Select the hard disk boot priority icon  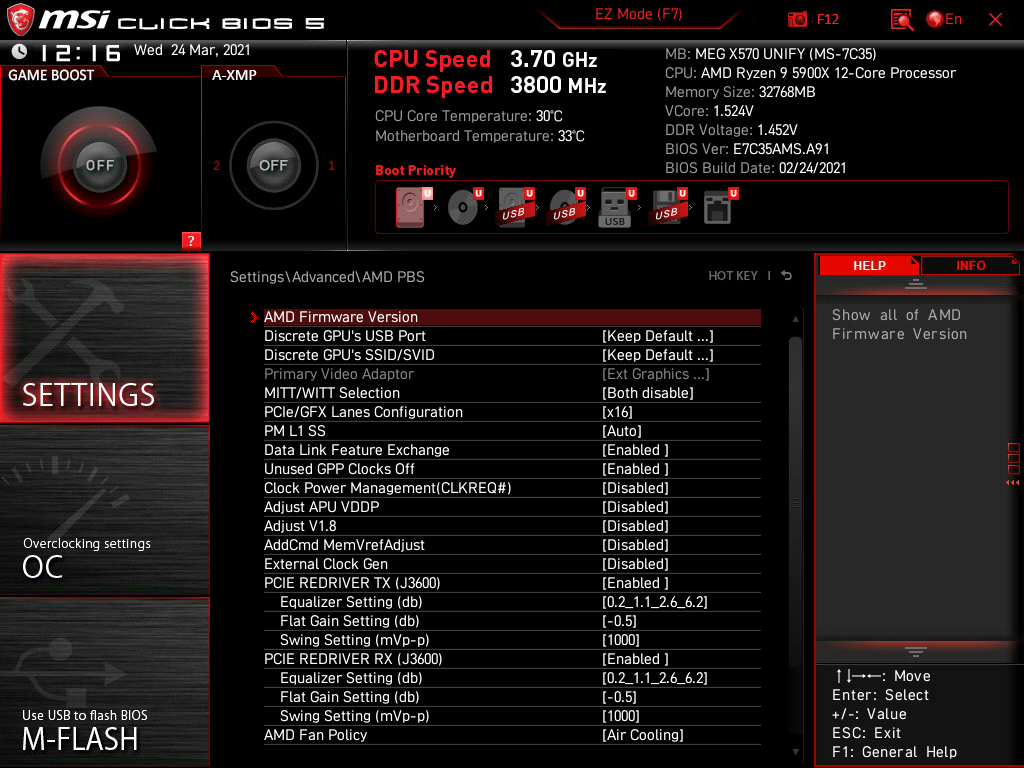coord(411,207)
